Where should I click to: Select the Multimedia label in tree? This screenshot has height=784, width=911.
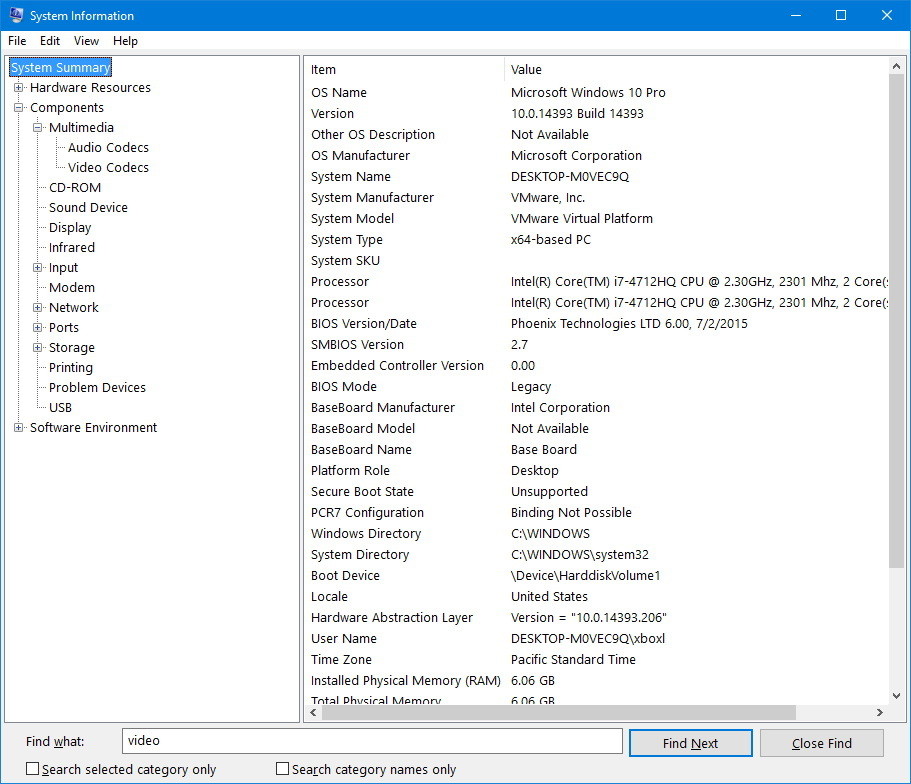(x=81, y=127)
